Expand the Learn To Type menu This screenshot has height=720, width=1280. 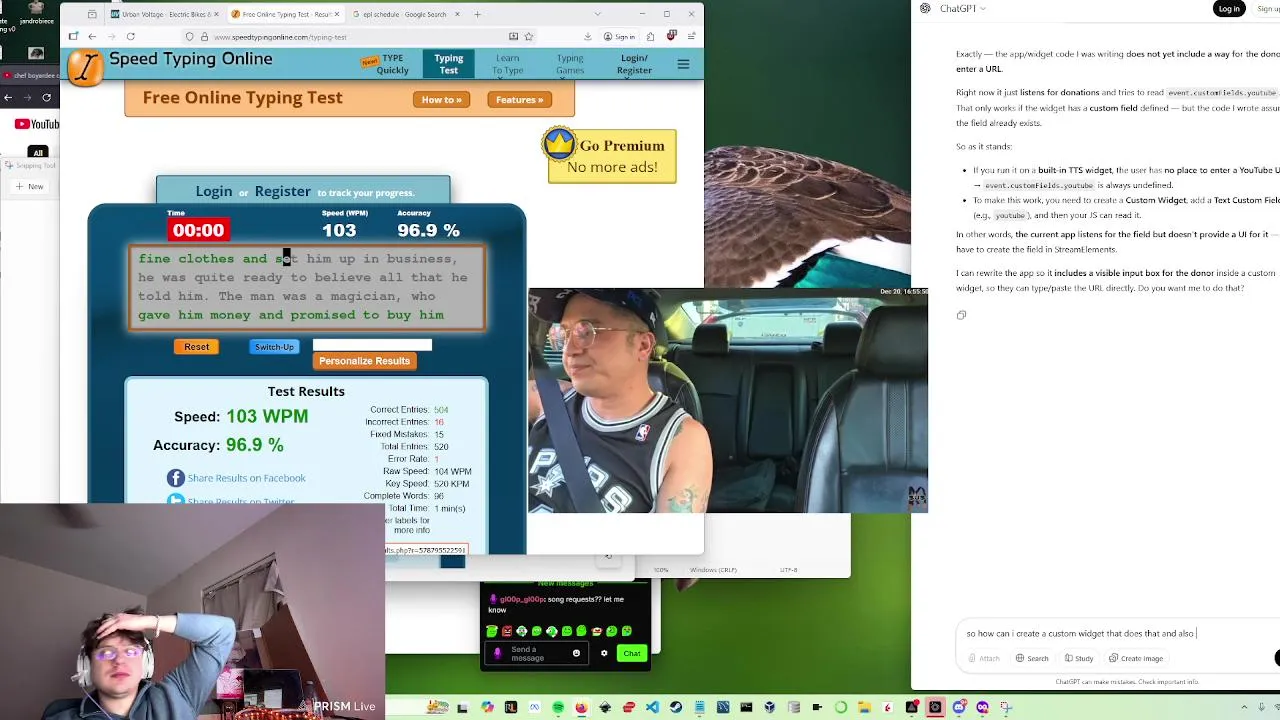tap(507, 64)
